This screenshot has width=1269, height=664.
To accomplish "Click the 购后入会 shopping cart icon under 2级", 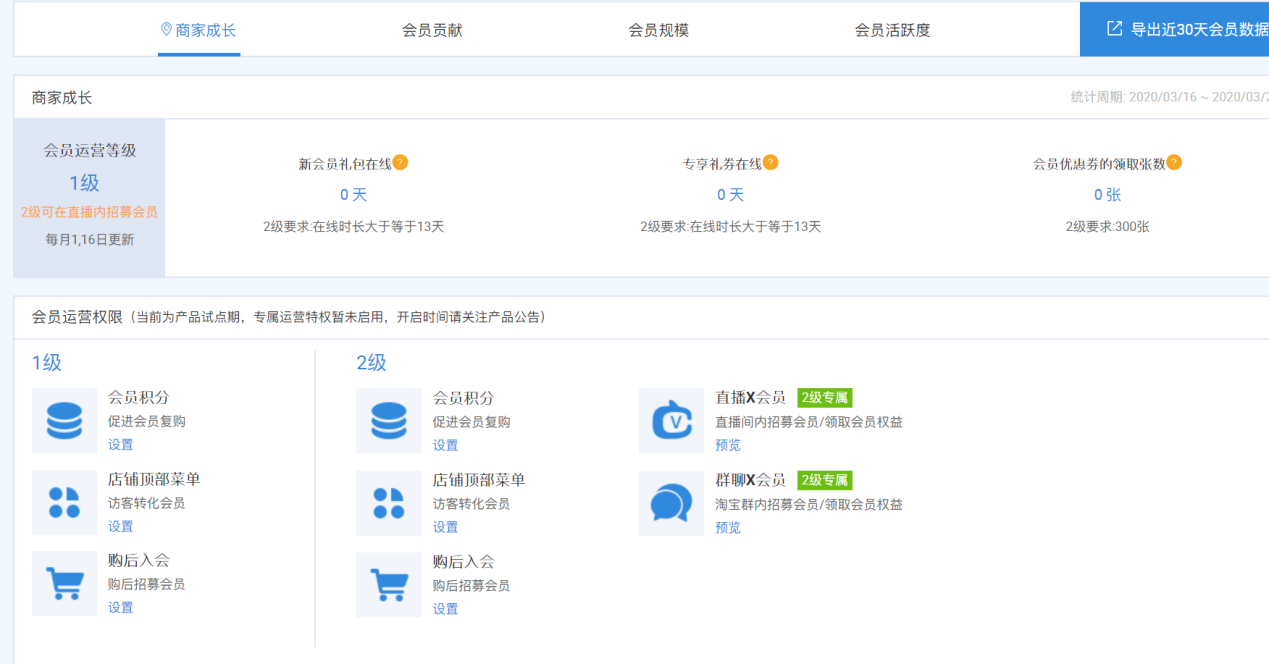I will click(388, 584).
